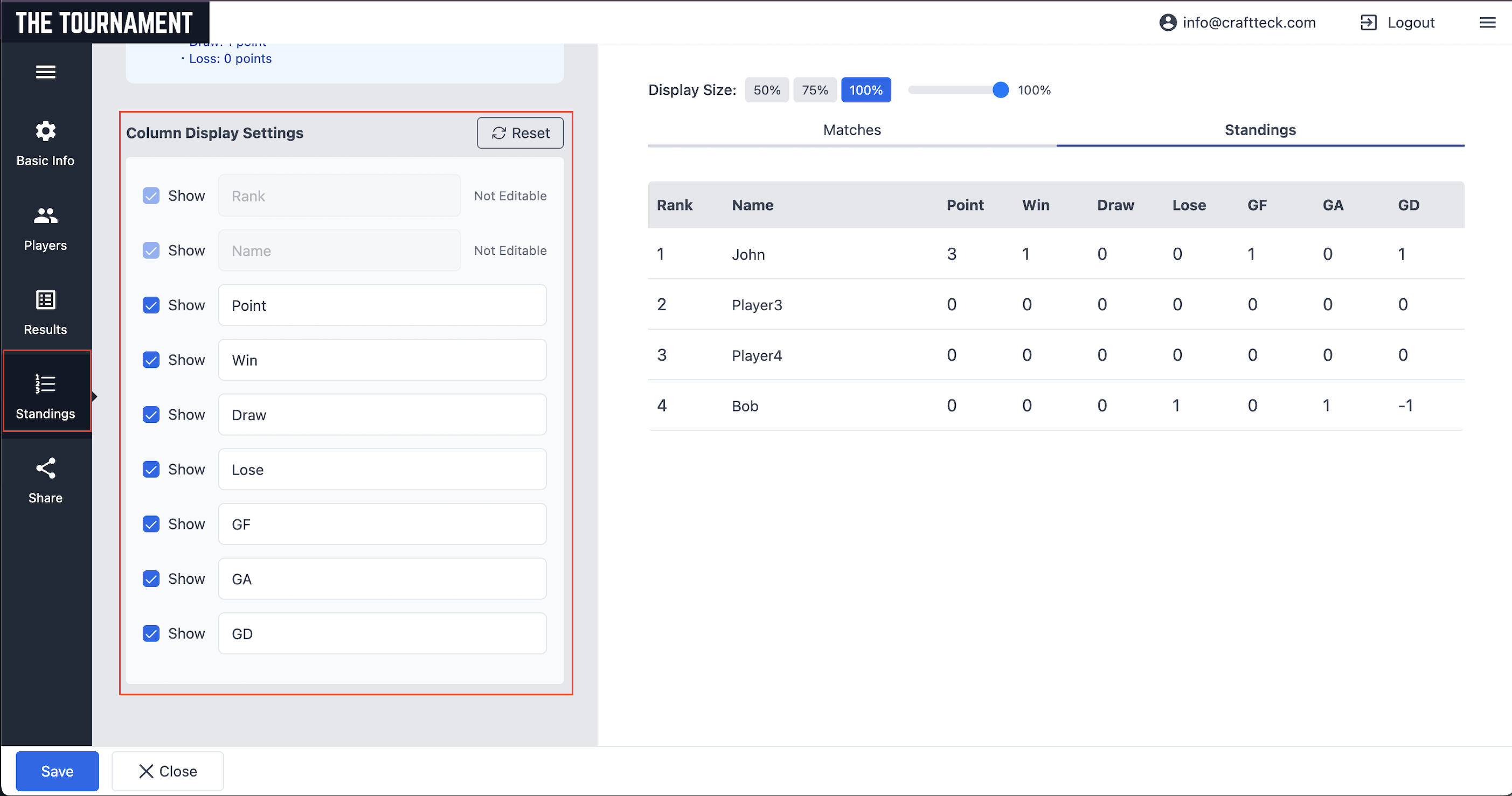Screen dimensions: 1512x796
Task: Switch to the Matches tab
Action: tap(852, 130)
